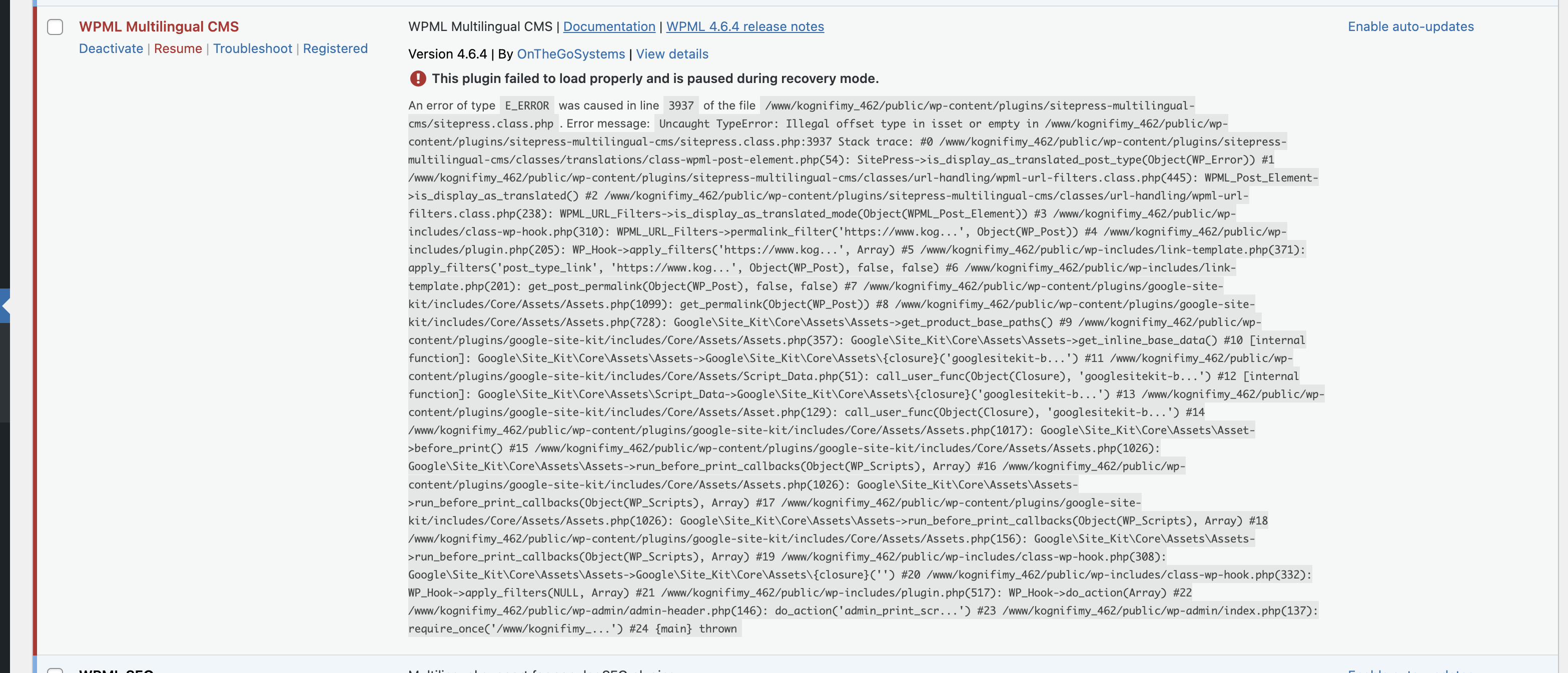The image size is (1568, 673).
Task: Click the blue admin sidebar menu arrow indicator
Action: click(6, 305)
